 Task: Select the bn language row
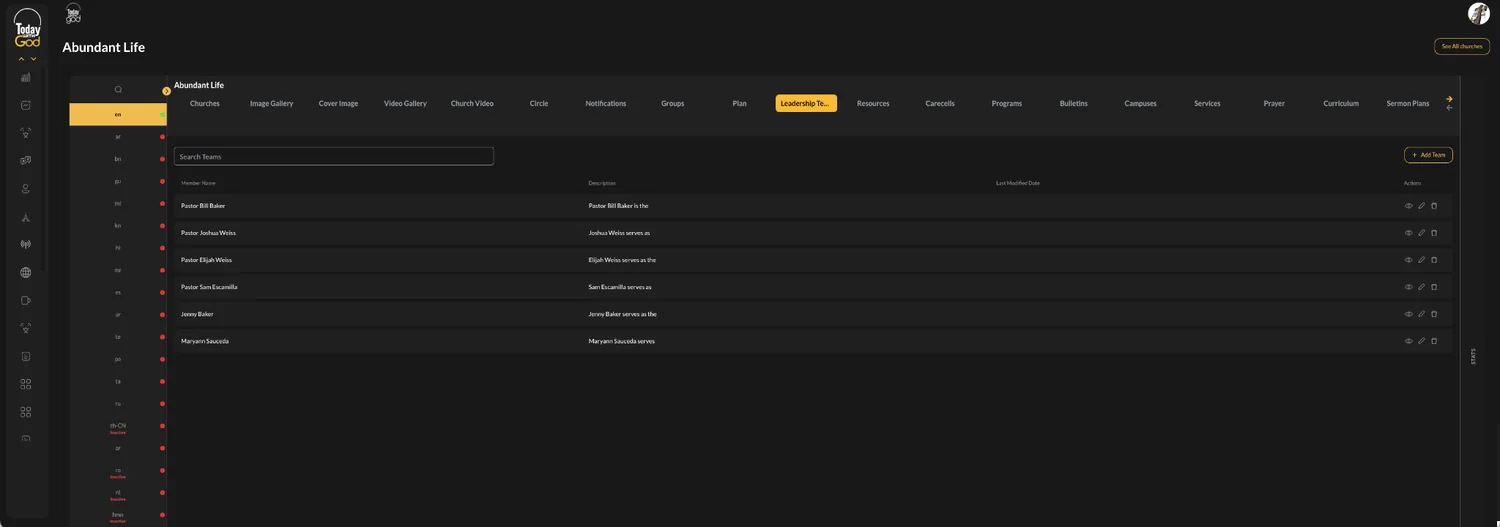pyautogui.click(x=118, y=159)
